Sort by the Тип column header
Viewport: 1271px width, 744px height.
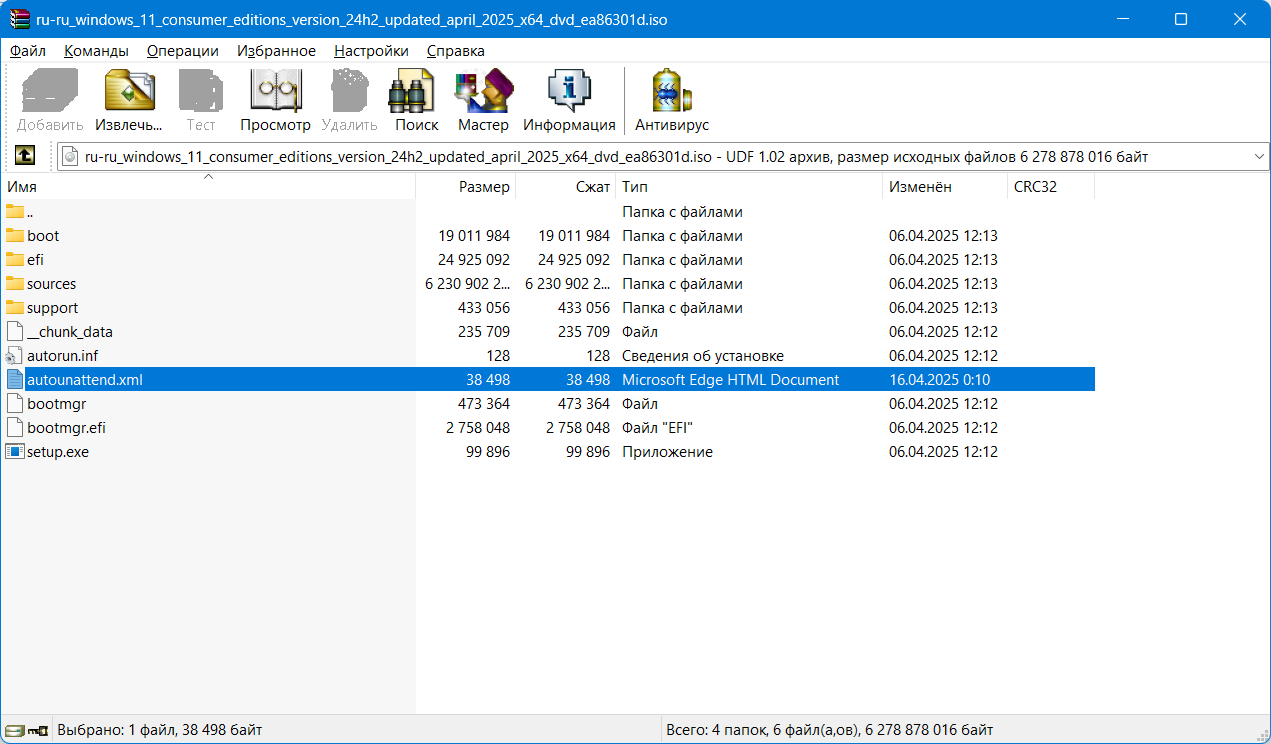[x=750, y=187]
